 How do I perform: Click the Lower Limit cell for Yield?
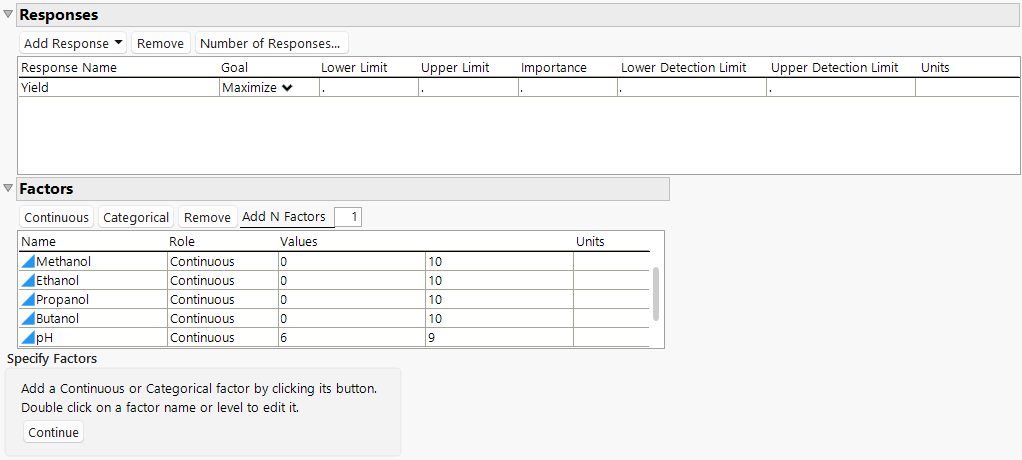369,88
